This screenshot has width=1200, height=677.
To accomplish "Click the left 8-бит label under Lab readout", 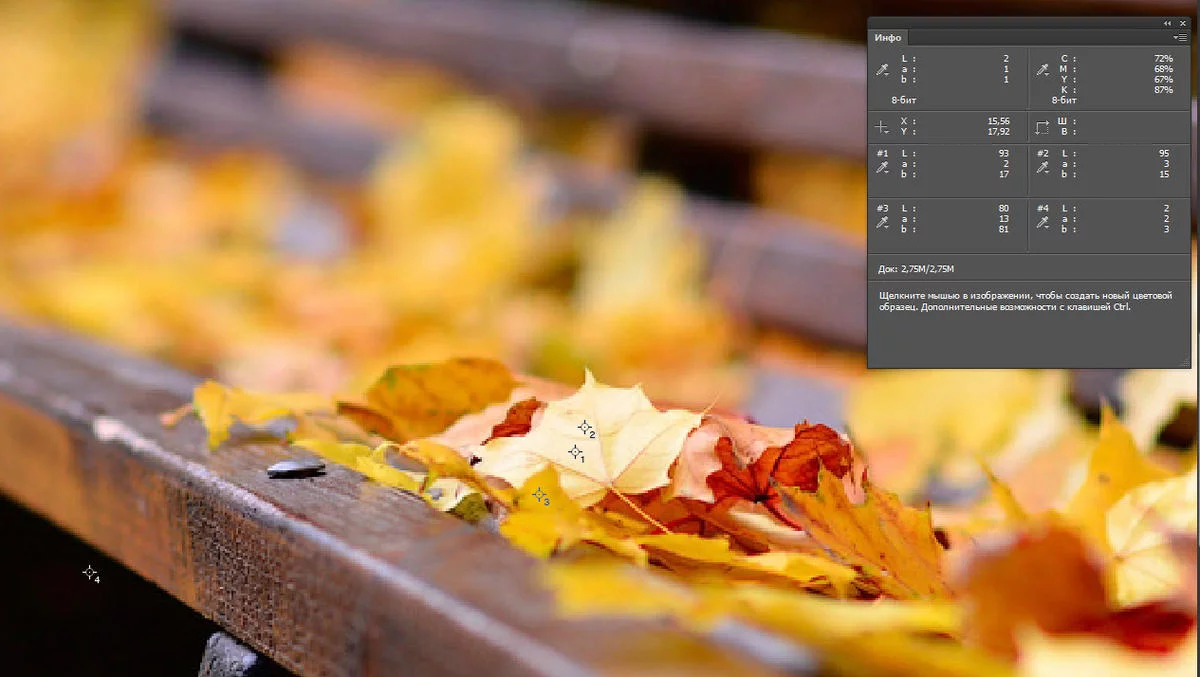I will click(904, 101).
